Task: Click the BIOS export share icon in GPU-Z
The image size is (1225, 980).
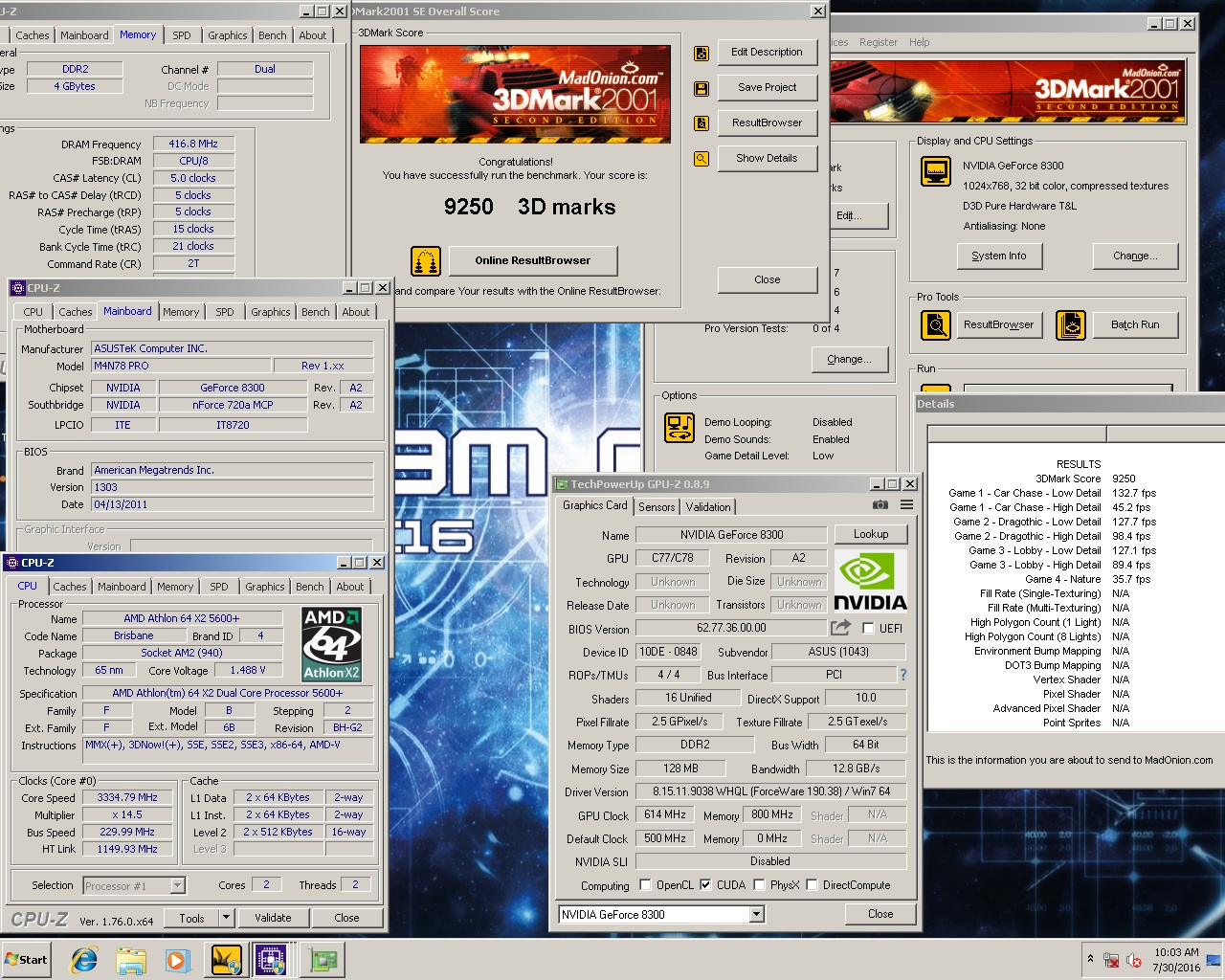Action: click(840, 628)
